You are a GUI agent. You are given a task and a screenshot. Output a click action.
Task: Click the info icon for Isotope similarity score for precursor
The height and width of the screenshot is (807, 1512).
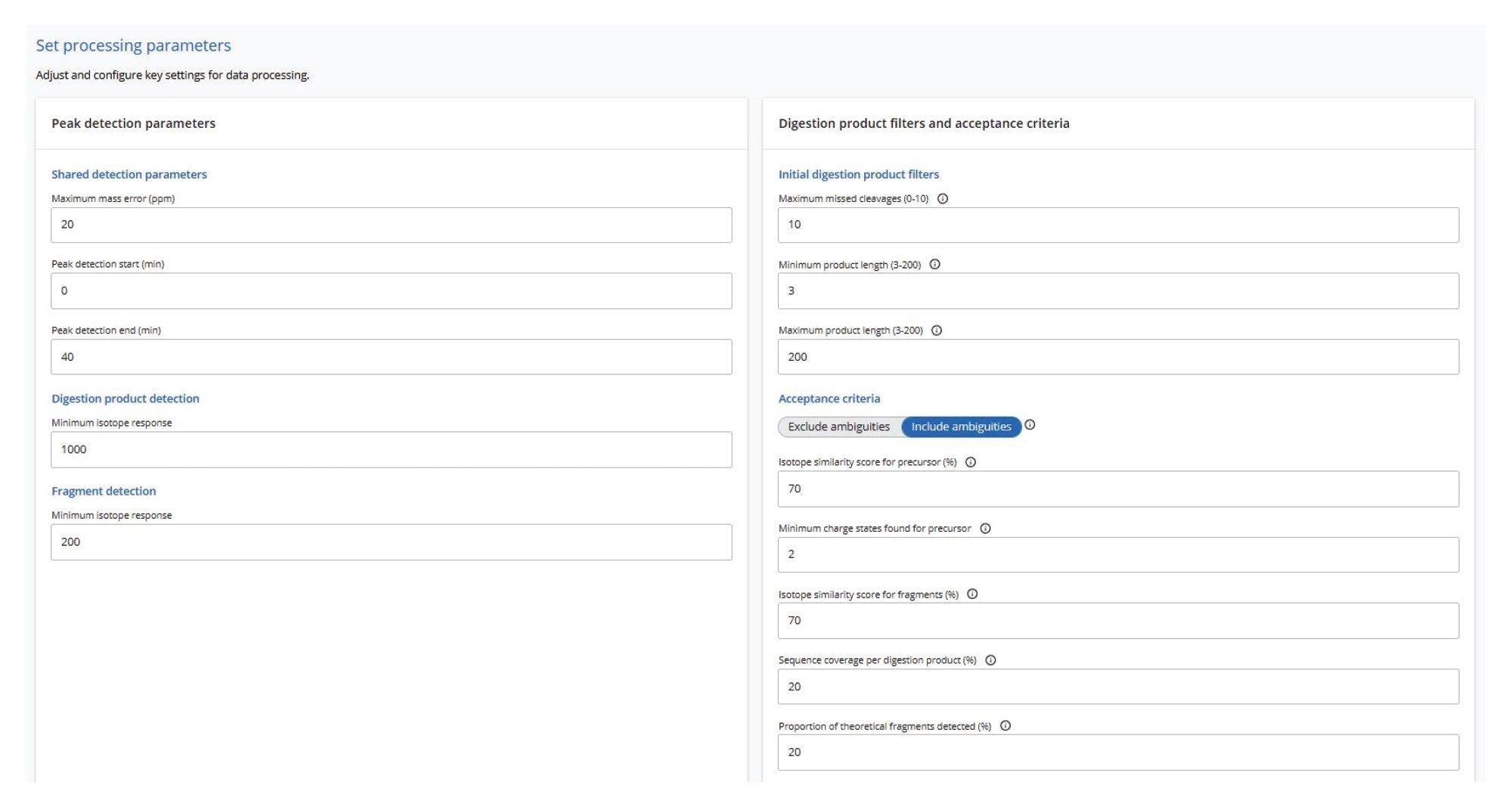971,461
